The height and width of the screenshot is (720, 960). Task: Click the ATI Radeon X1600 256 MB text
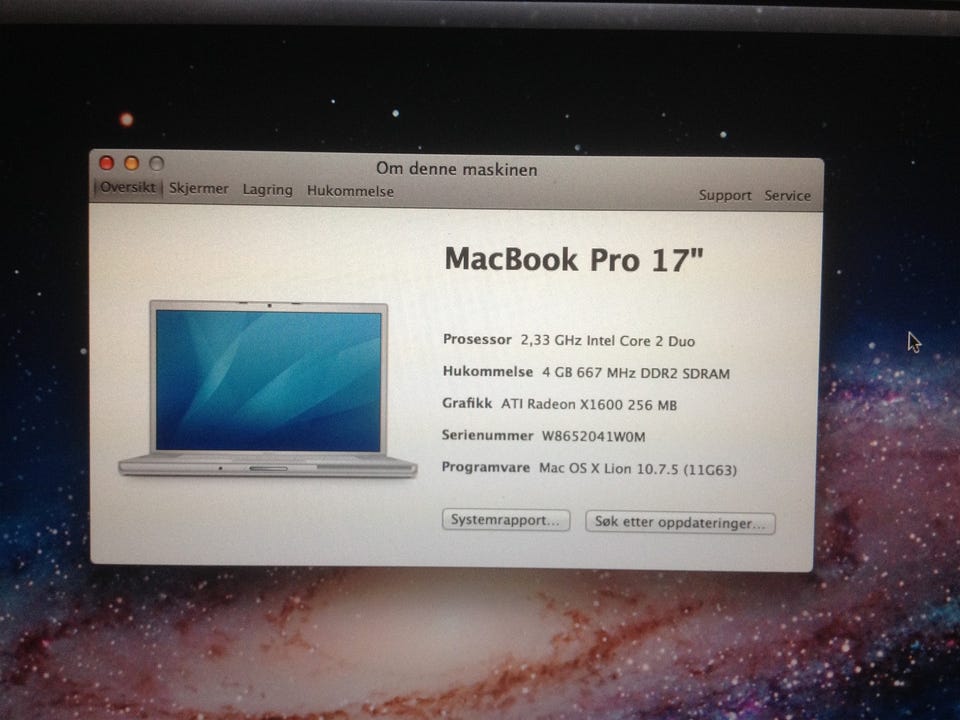click(589, 405)
